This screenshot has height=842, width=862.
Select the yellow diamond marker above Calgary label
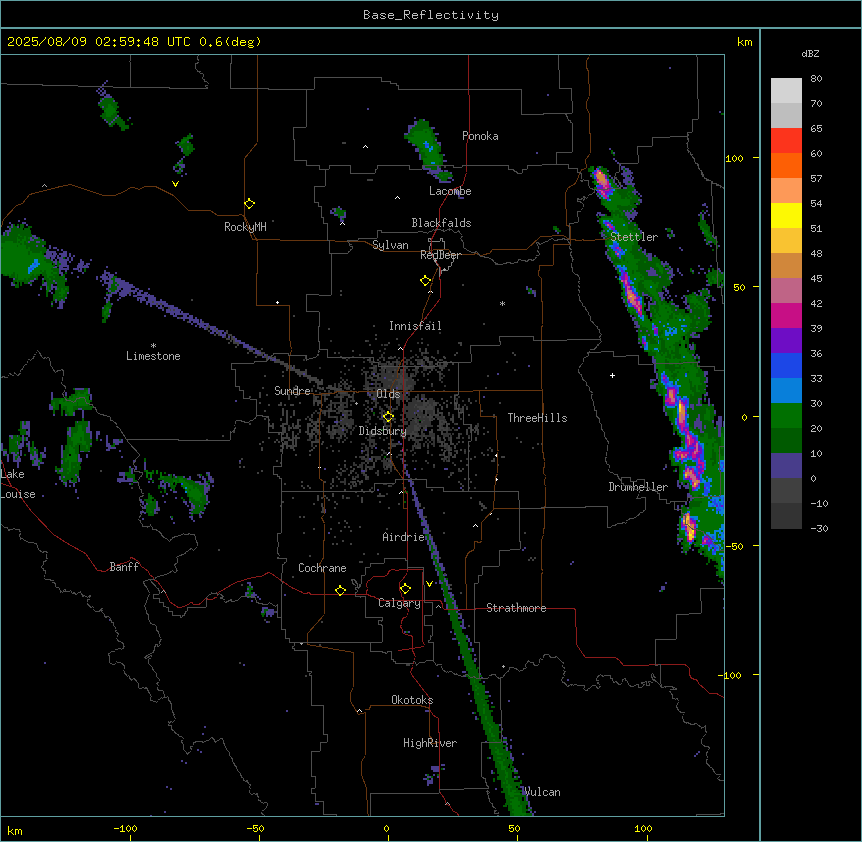coord(405,589)
